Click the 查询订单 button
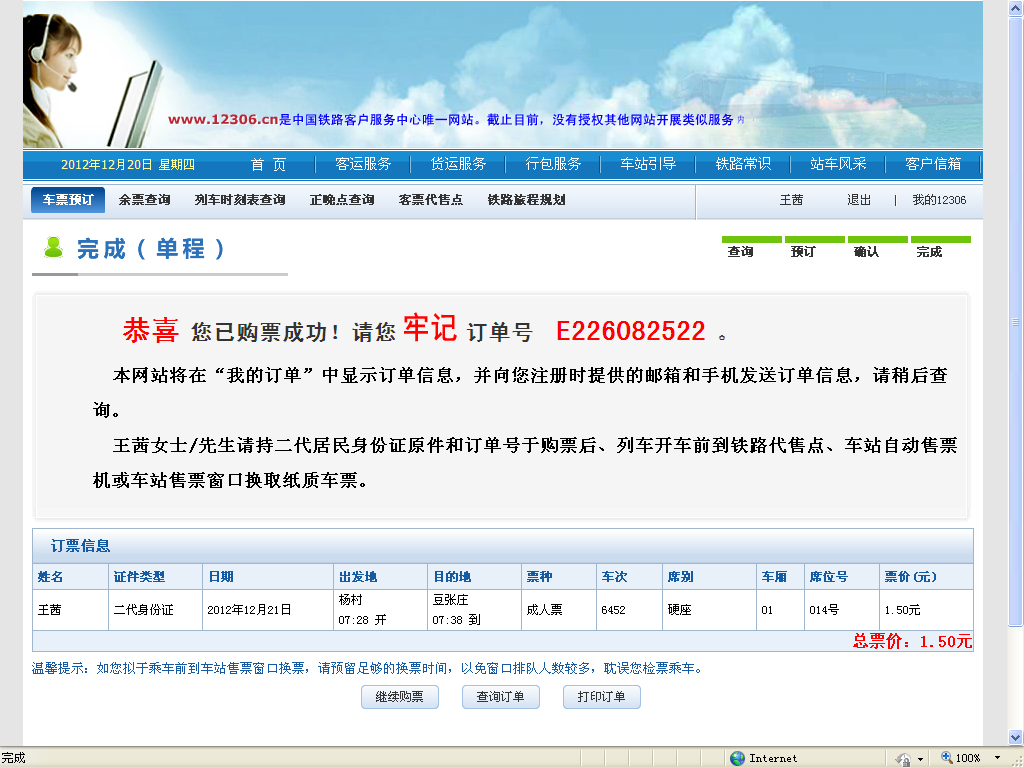The width and height of the screenshot is (1024, 768). pyautogui.click(x=501, y=697)
